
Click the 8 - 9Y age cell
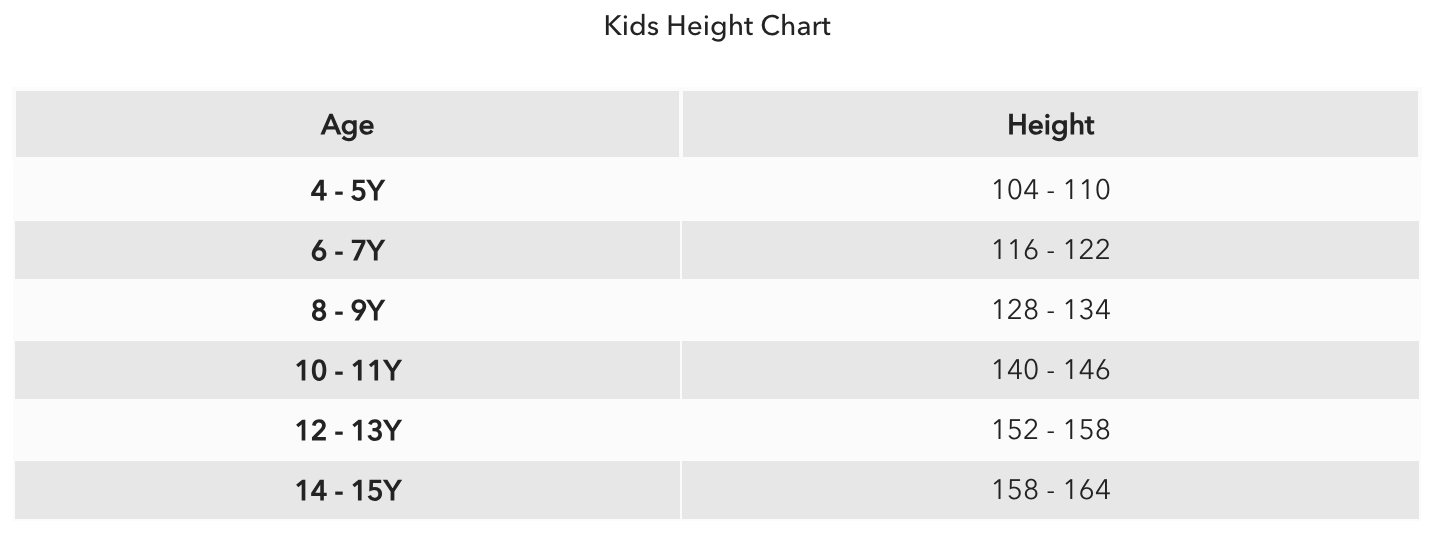pos(347,310)
